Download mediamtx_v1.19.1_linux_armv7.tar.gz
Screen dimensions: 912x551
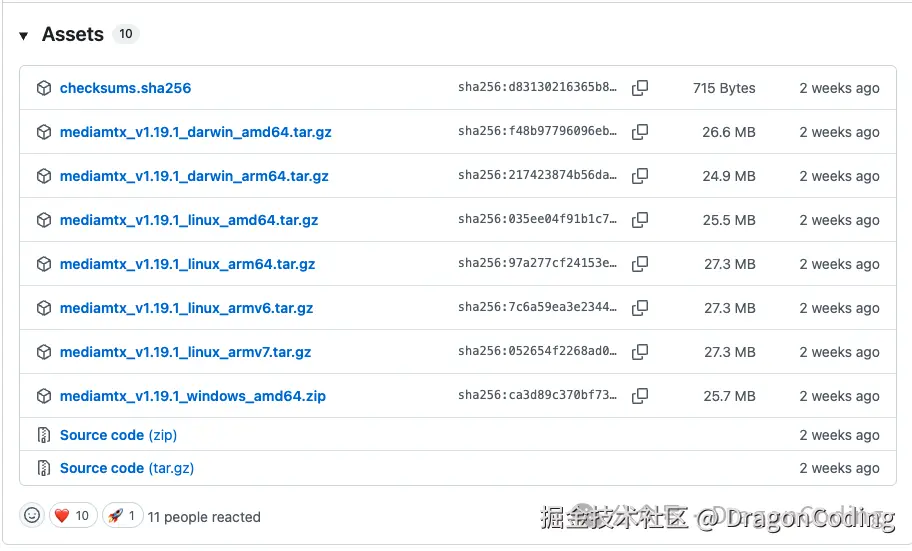[x=186, y=352]
